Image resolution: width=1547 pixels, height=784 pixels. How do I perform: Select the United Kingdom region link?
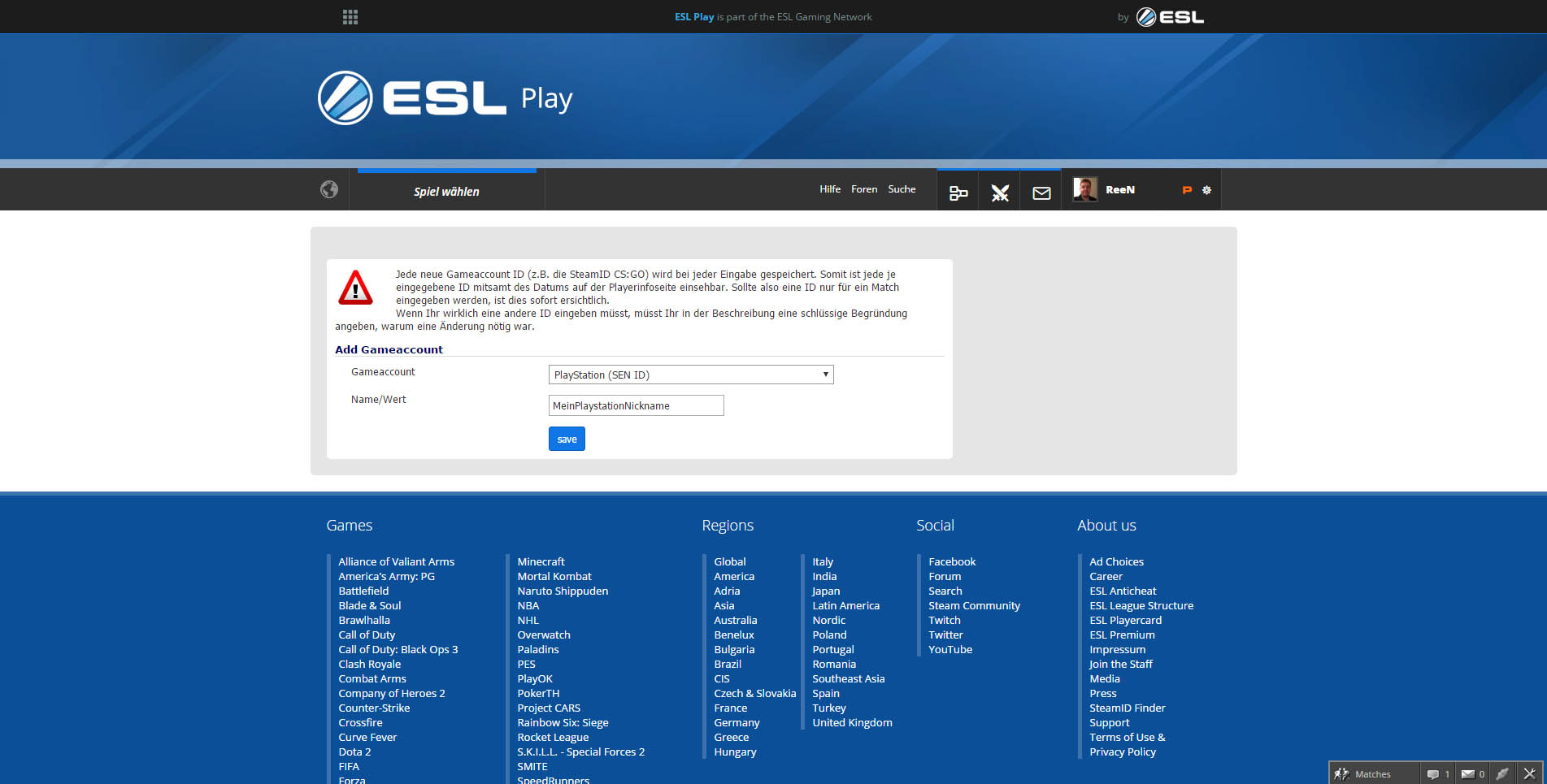pyautogui.click(x=852, y=722)
